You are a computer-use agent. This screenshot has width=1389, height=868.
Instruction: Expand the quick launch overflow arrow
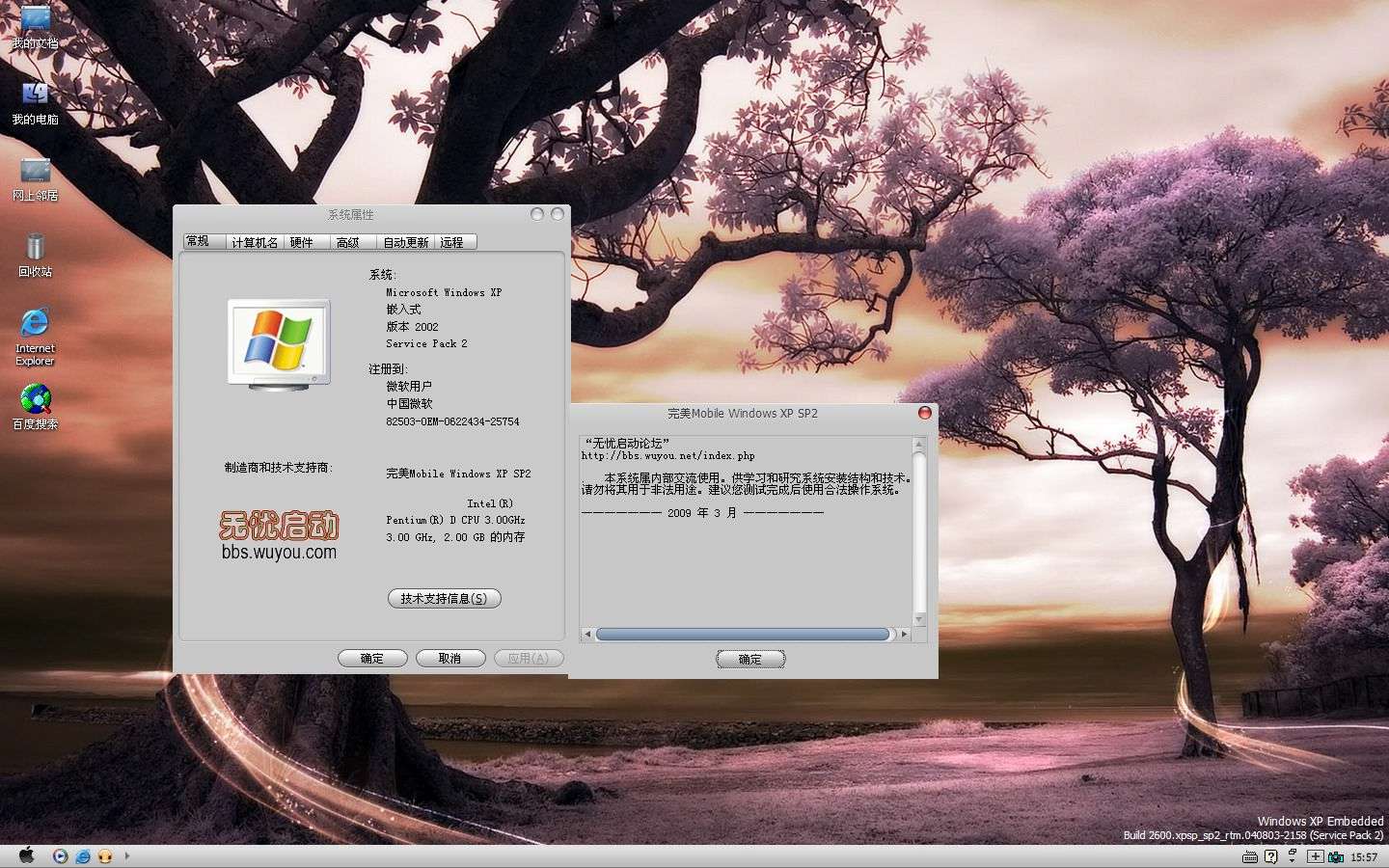126,855
